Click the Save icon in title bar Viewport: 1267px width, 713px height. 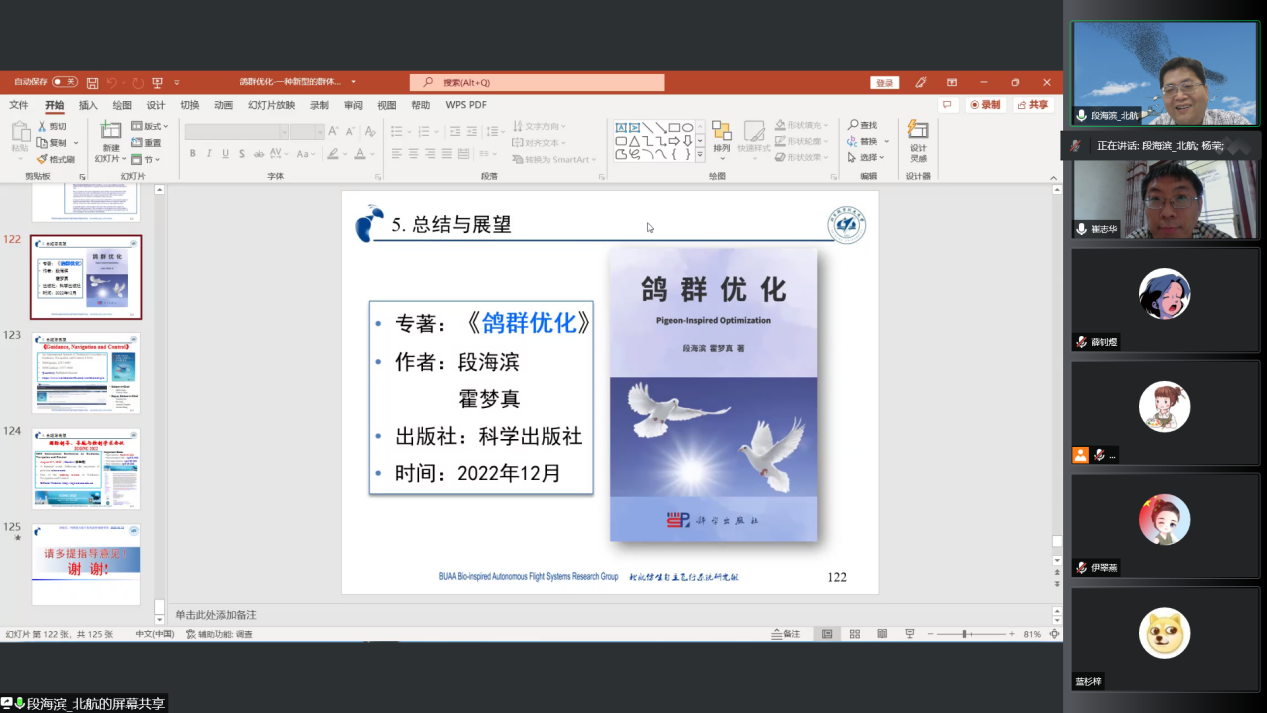(x=92, y=83)
